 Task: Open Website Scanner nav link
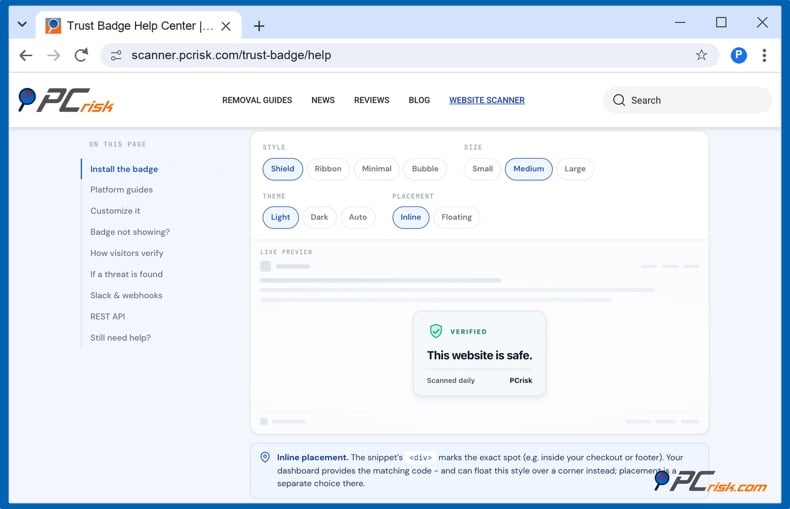487,100
